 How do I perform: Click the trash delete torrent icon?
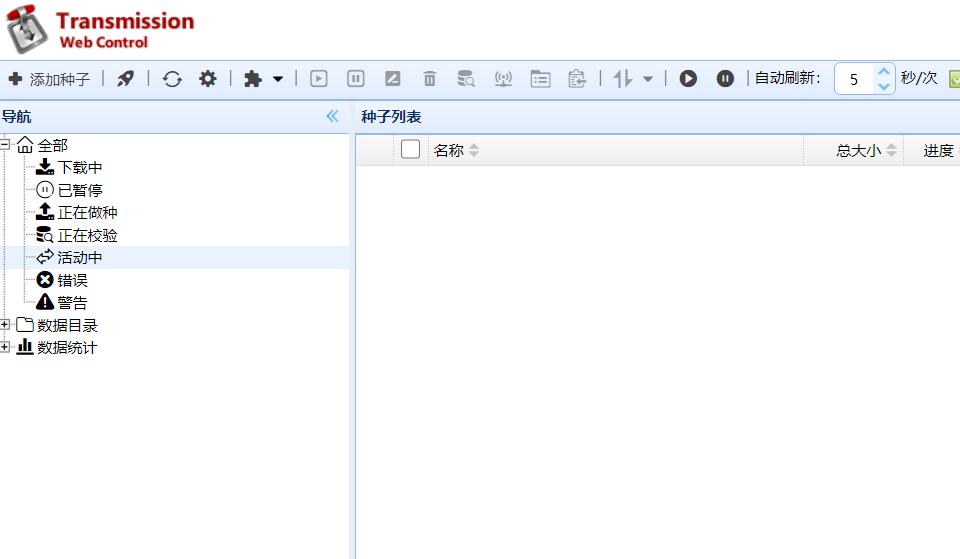pyautogui.click(x=430, y=79)
